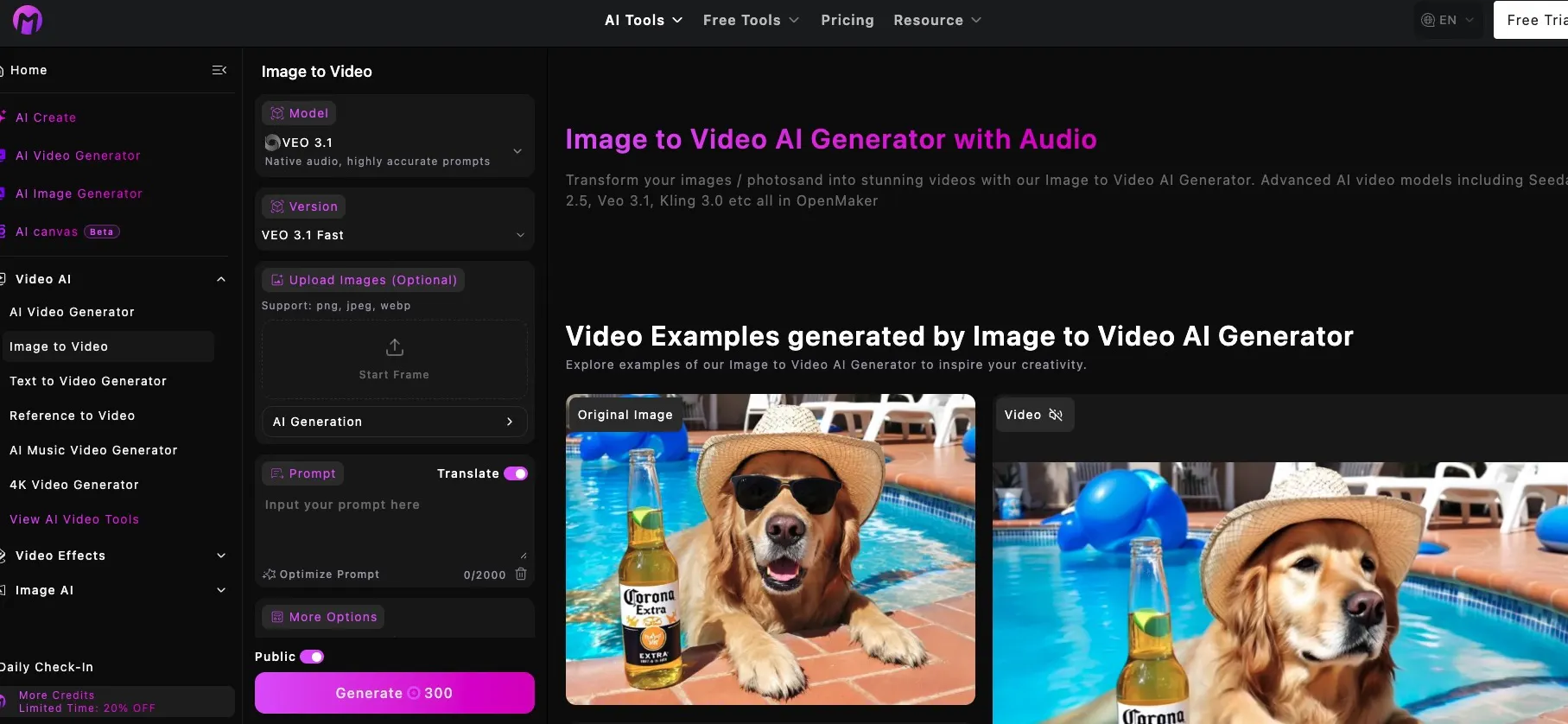This screenshot has width=1568, height=724.
Task: Open the Pricing page
Action: 847,20
